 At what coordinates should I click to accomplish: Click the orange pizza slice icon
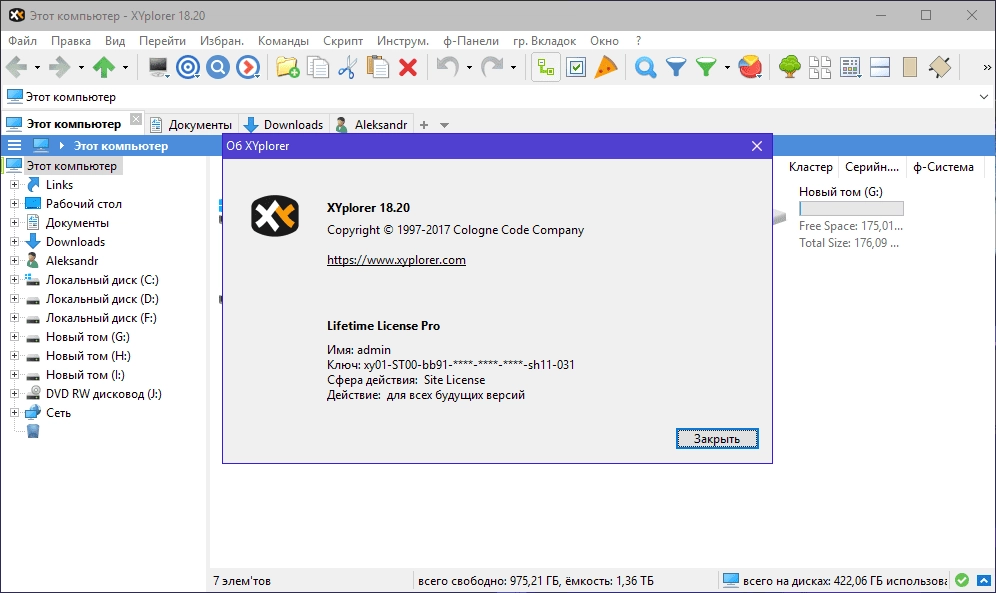(x=606, y=67)
